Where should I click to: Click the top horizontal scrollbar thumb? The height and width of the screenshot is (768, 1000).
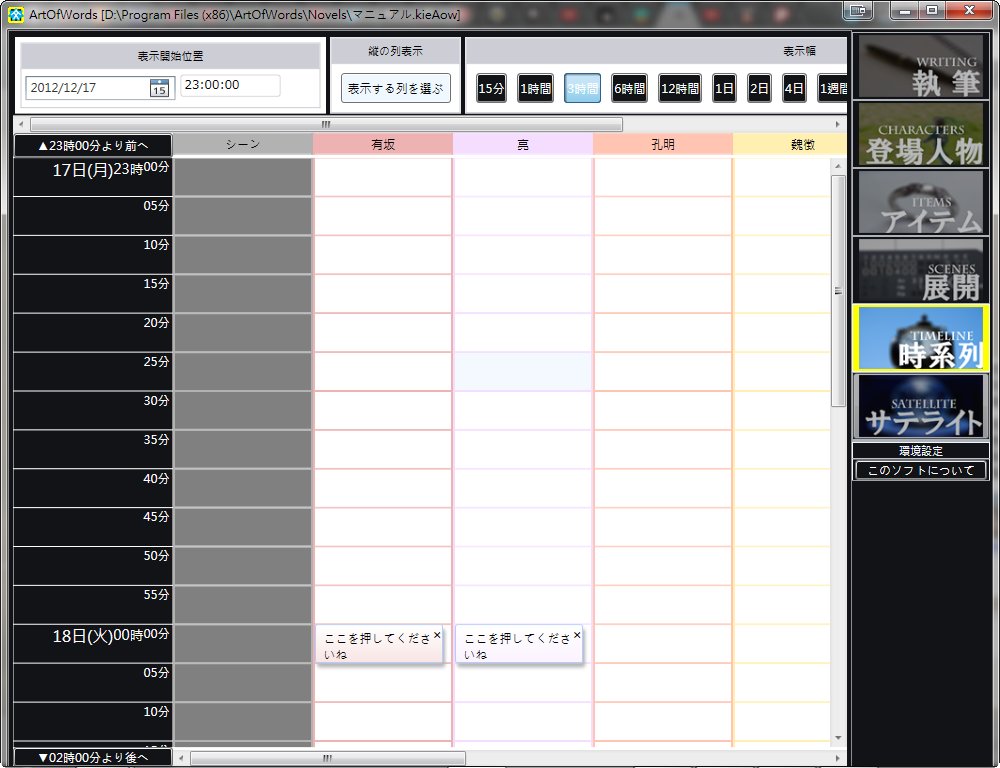(327, 124)
